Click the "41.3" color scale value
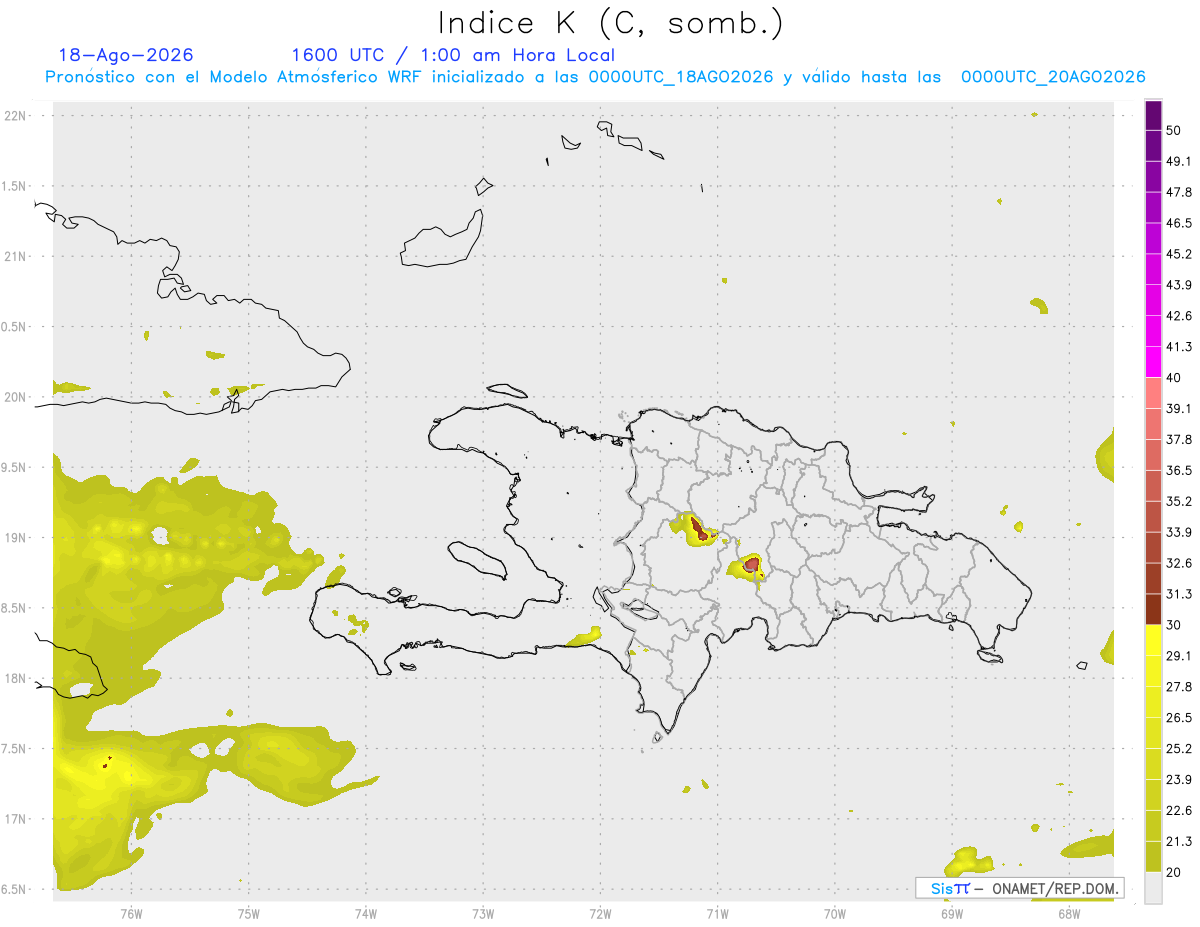 point(1179,348)
